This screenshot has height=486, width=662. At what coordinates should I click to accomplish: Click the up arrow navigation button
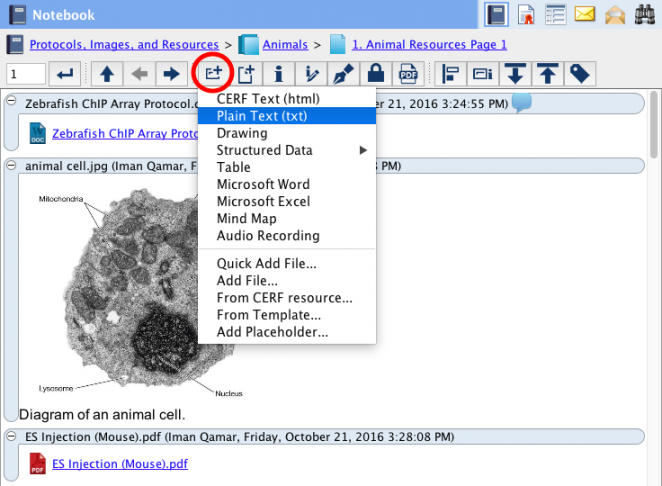[106, 73]
